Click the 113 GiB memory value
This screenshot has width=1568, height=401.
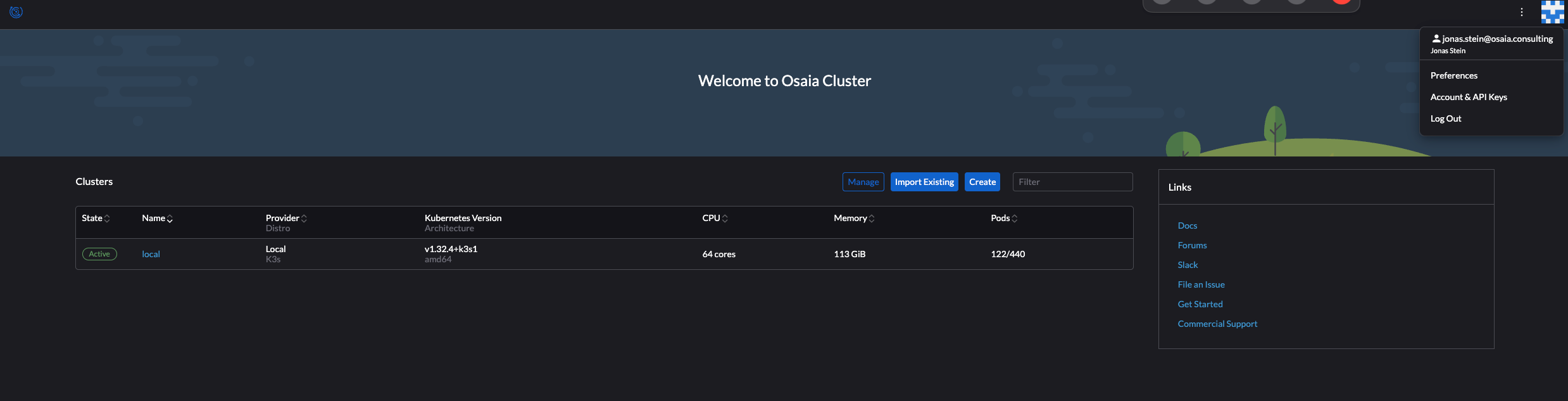[850, 254]
